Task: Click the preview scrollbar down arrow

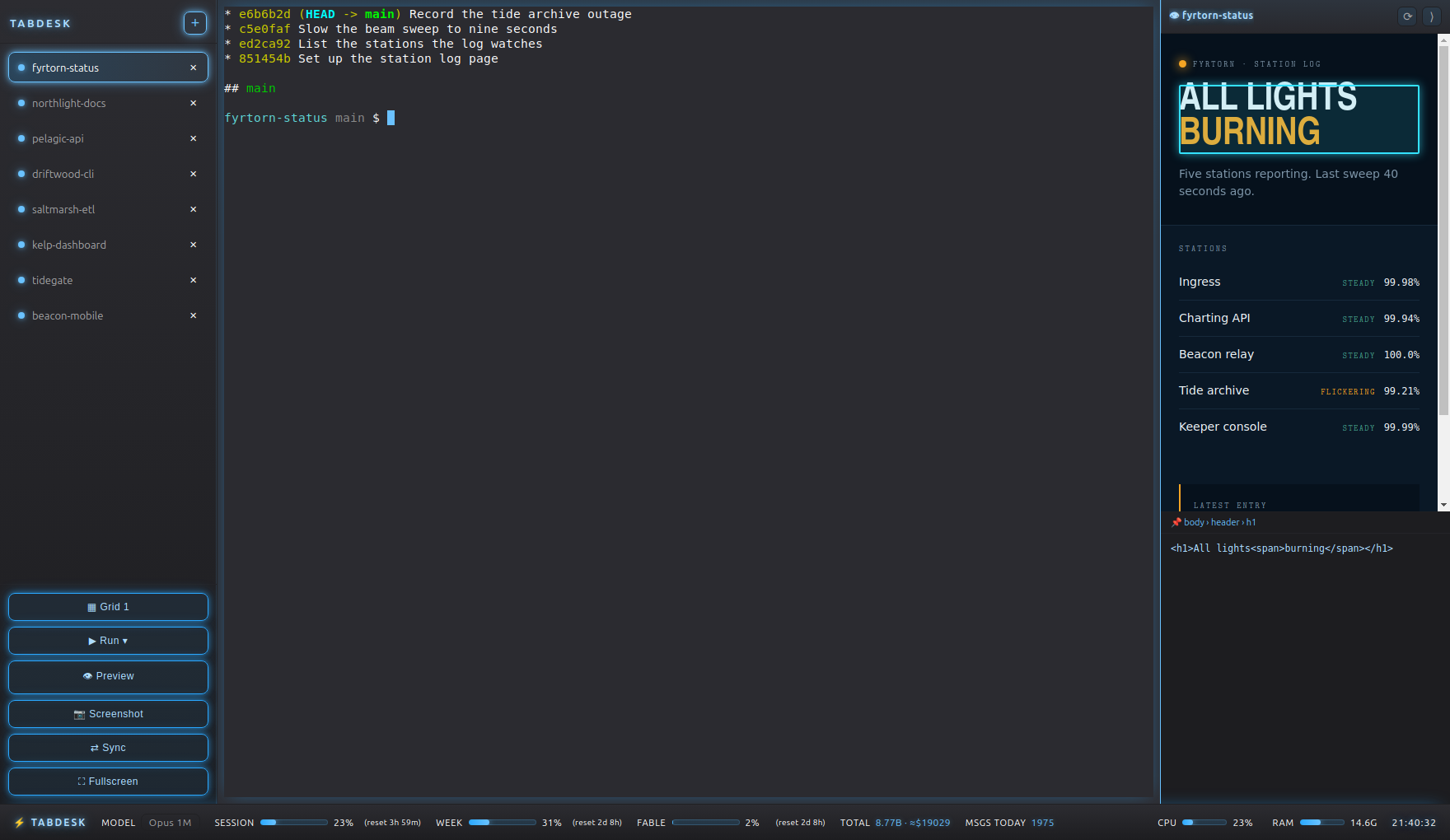Action: (x=1443, y=505)
